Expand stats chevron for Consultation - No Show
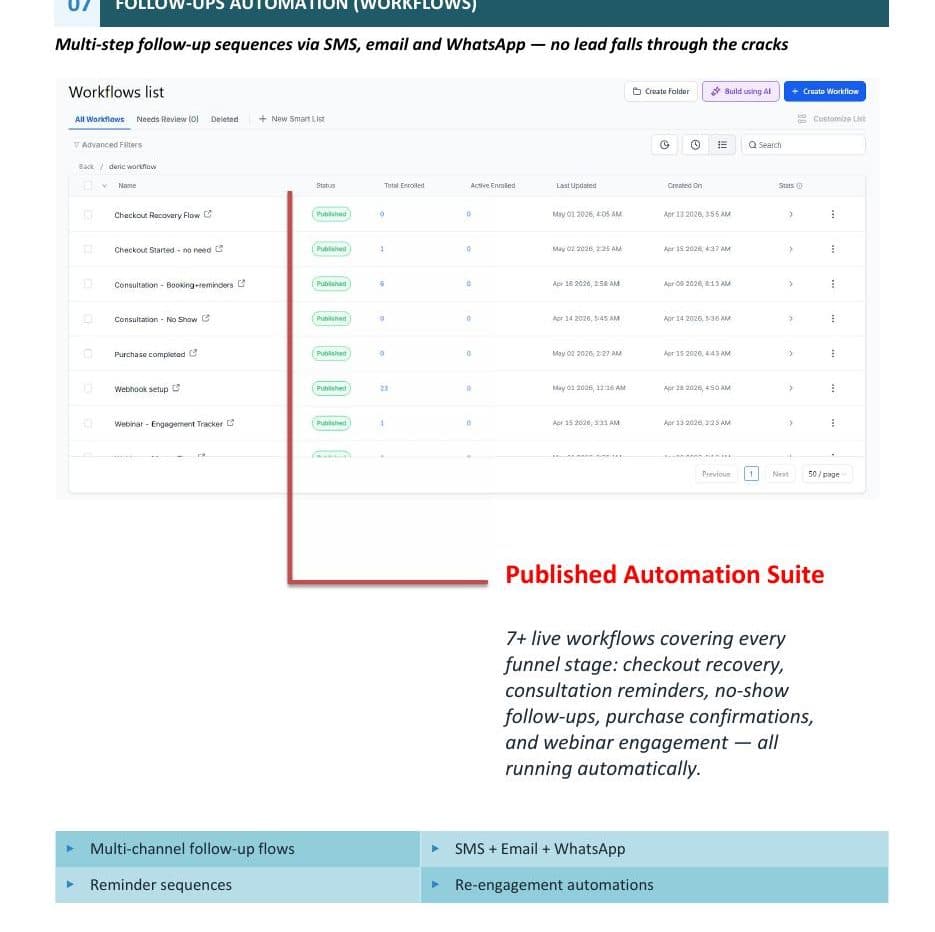 pyautogui.click(x=791, y=318)
